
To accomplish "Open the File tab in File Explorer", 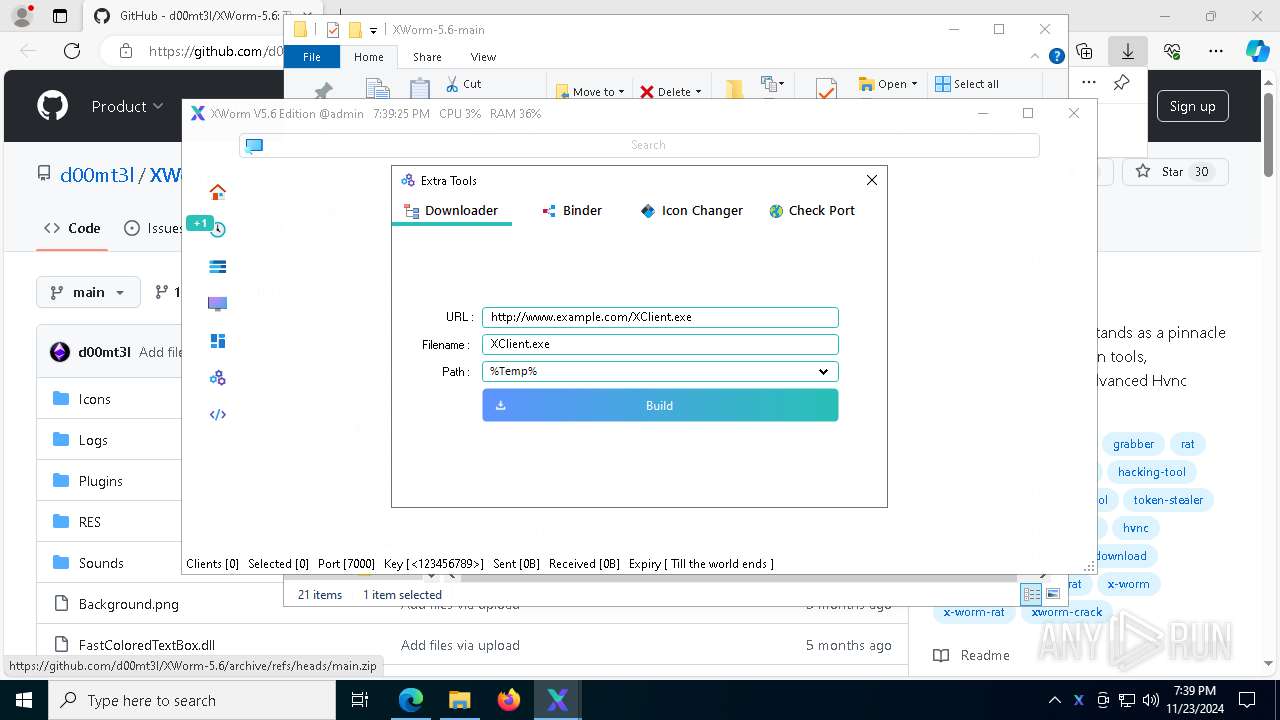I will [312, 57].
